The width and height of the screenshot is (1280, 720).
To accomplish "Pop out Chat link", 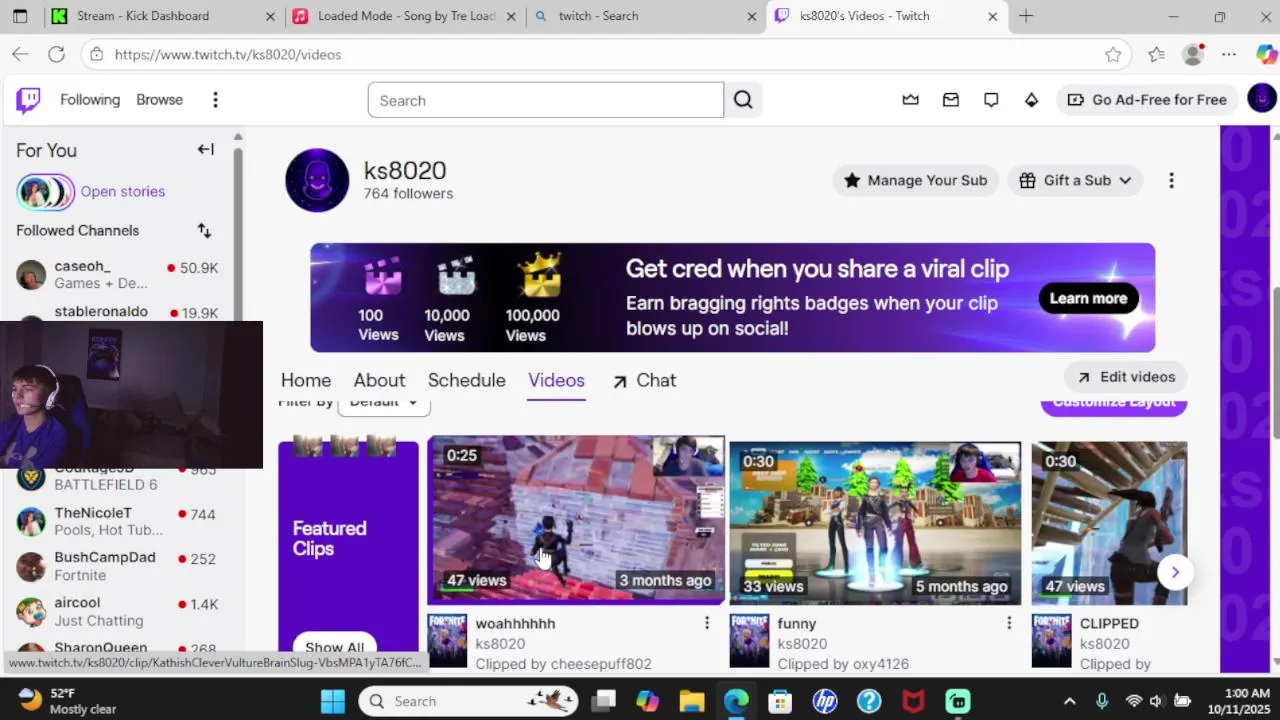I will [x=645, y=380].
